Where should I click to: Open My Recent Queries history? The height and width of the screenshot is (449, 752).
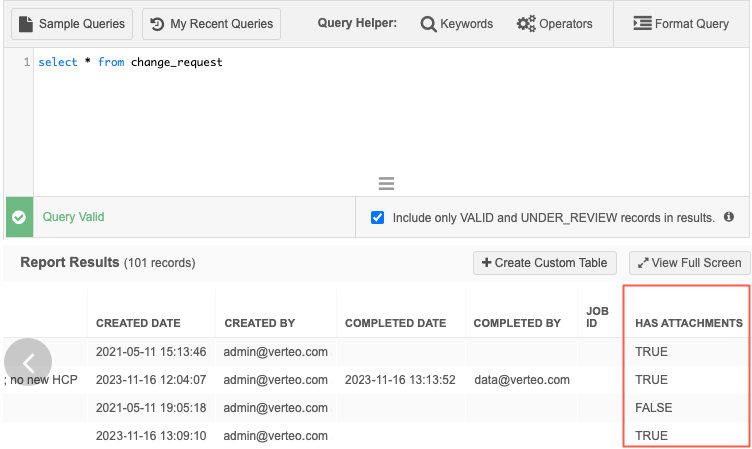[x=212, y=23]
